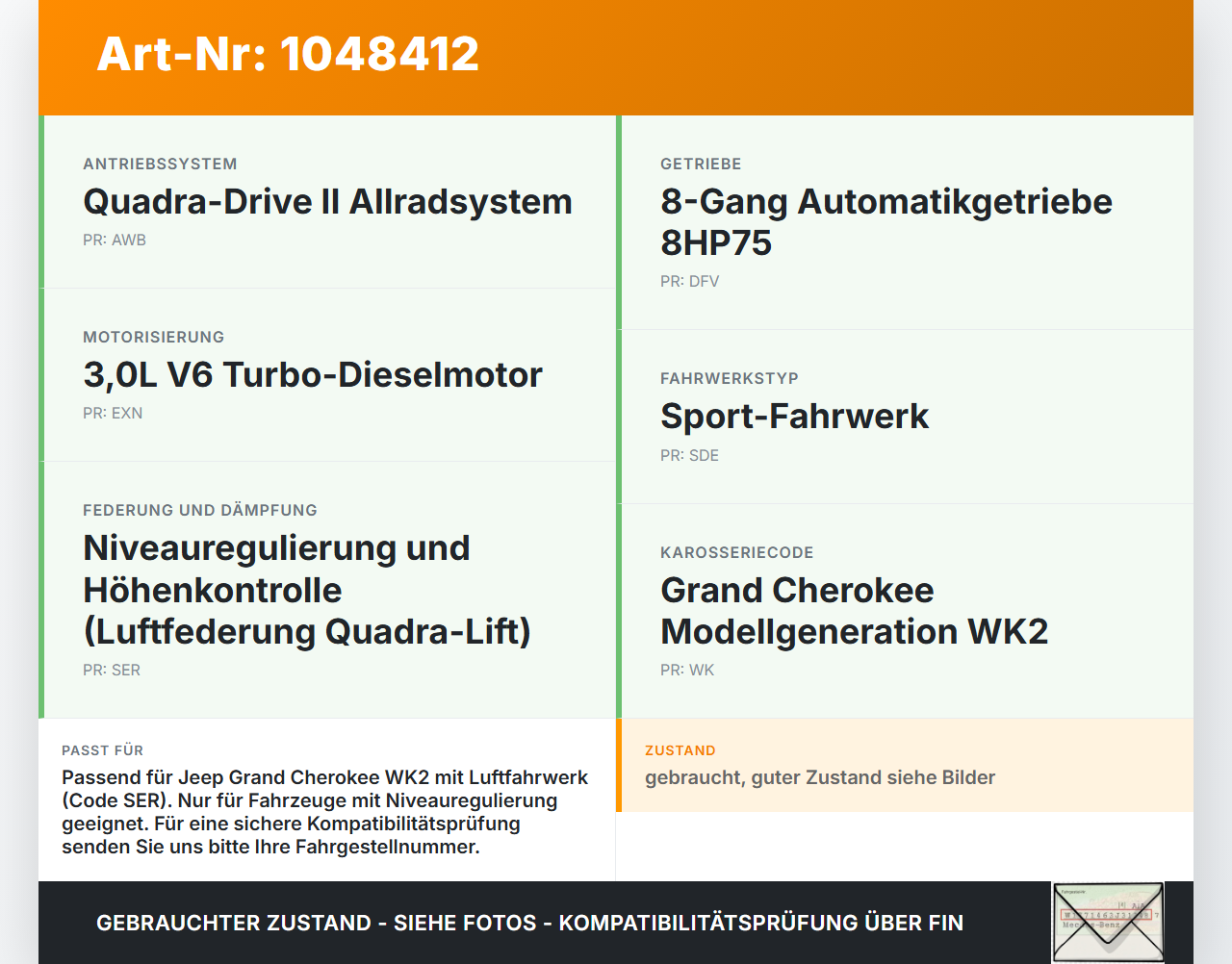This screenshot has width=1232, height=964.
Task: Click the "Passend für Jeep Grand Cherokee" paragraph
Action: pyautogui.click(x=325, y=812)
